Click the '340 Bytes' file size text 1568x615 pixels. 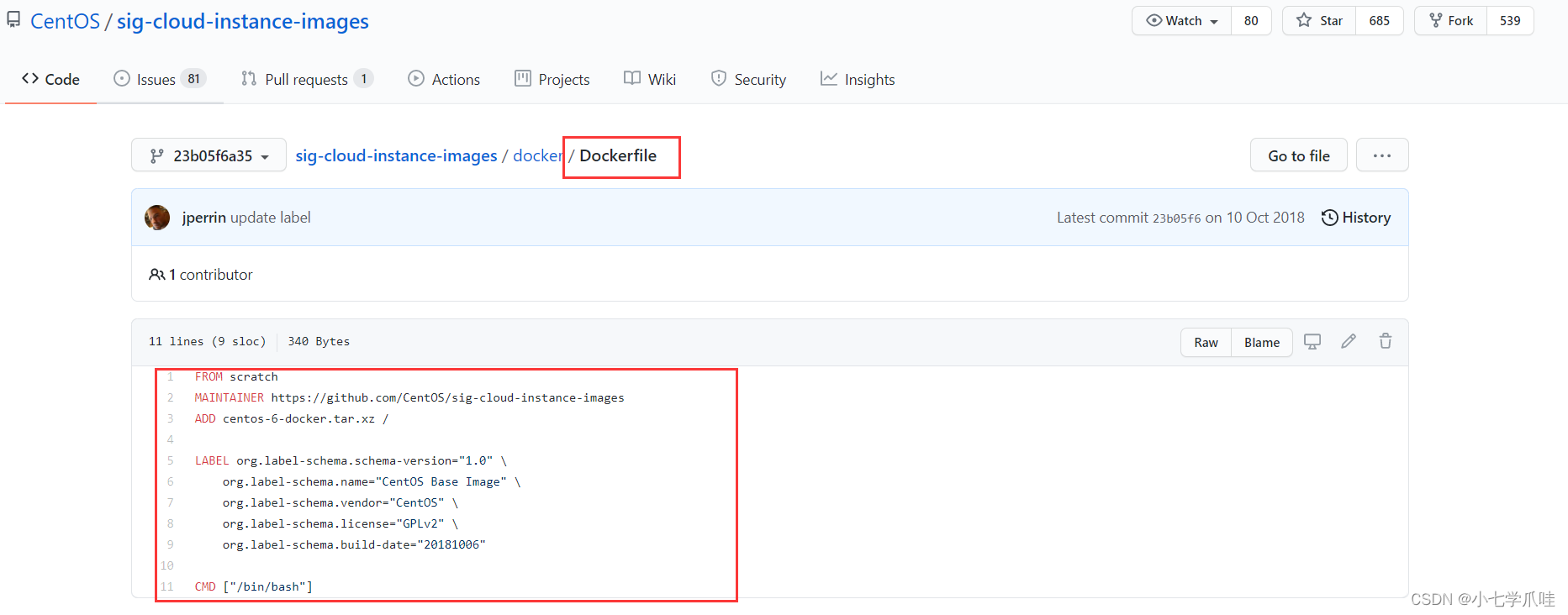pyautogui.click(x=319, y=341)
